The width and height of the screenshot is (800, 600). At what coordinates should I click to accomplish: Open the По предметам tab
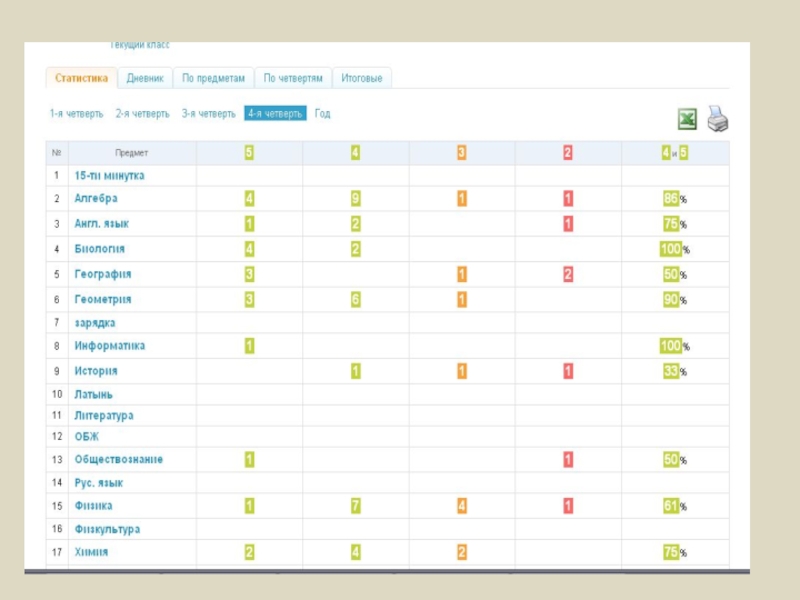[x=213, y=78]
